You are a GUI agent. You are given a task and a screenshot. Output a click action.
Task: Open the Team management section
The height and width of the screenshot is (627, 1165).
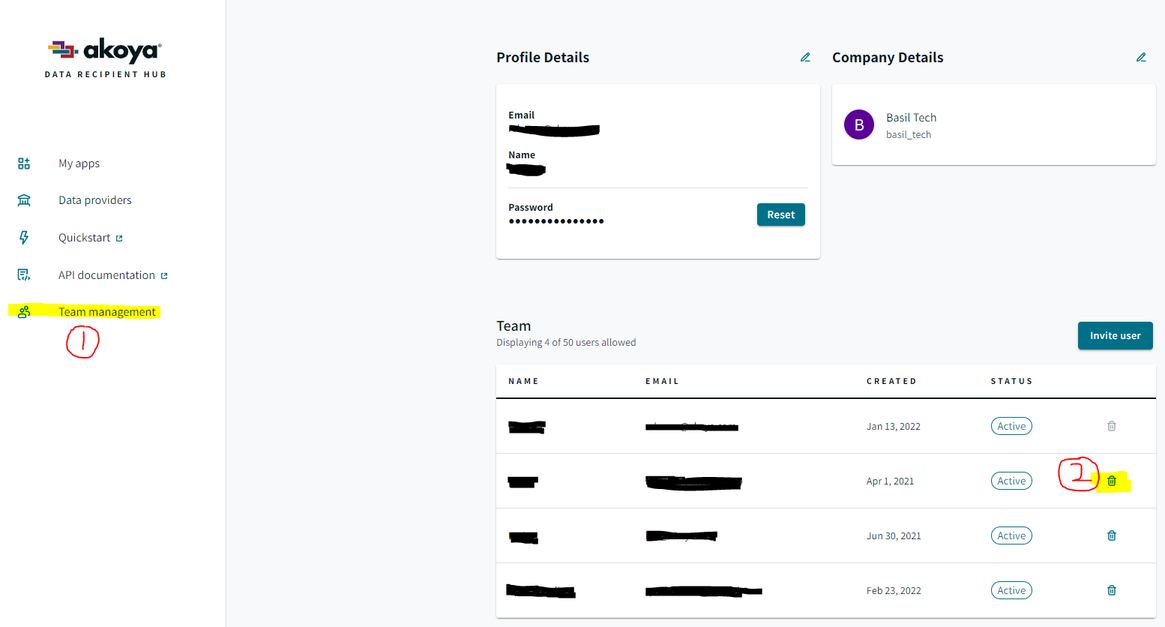107,312
